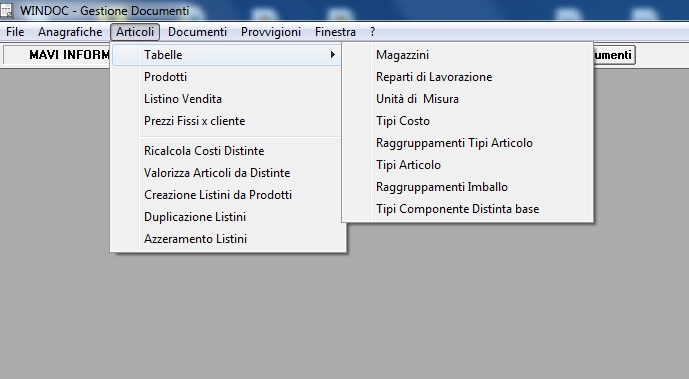The height and width of the screenshot is (379, 689).
Task: Run Ricalcola Costi Distinte
Action: pos(227,151)
